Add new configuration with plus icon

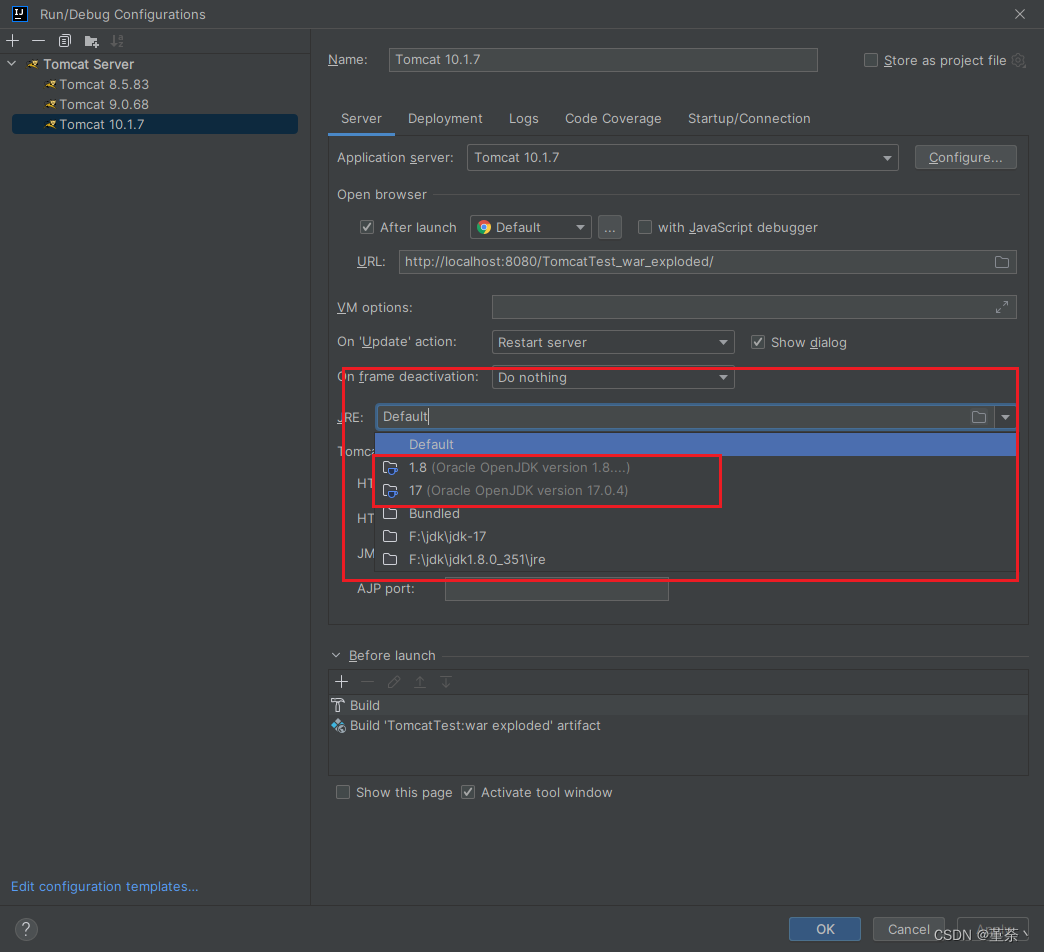click(x=12, y=41)
